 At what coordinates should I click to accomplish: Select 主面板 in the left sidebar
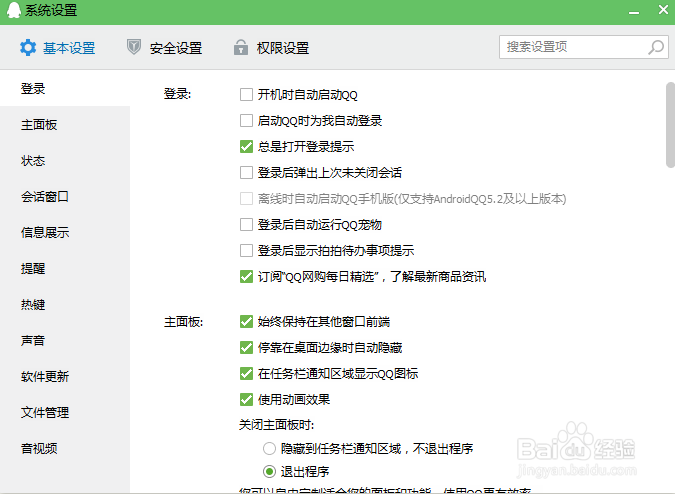pos(65,125)
